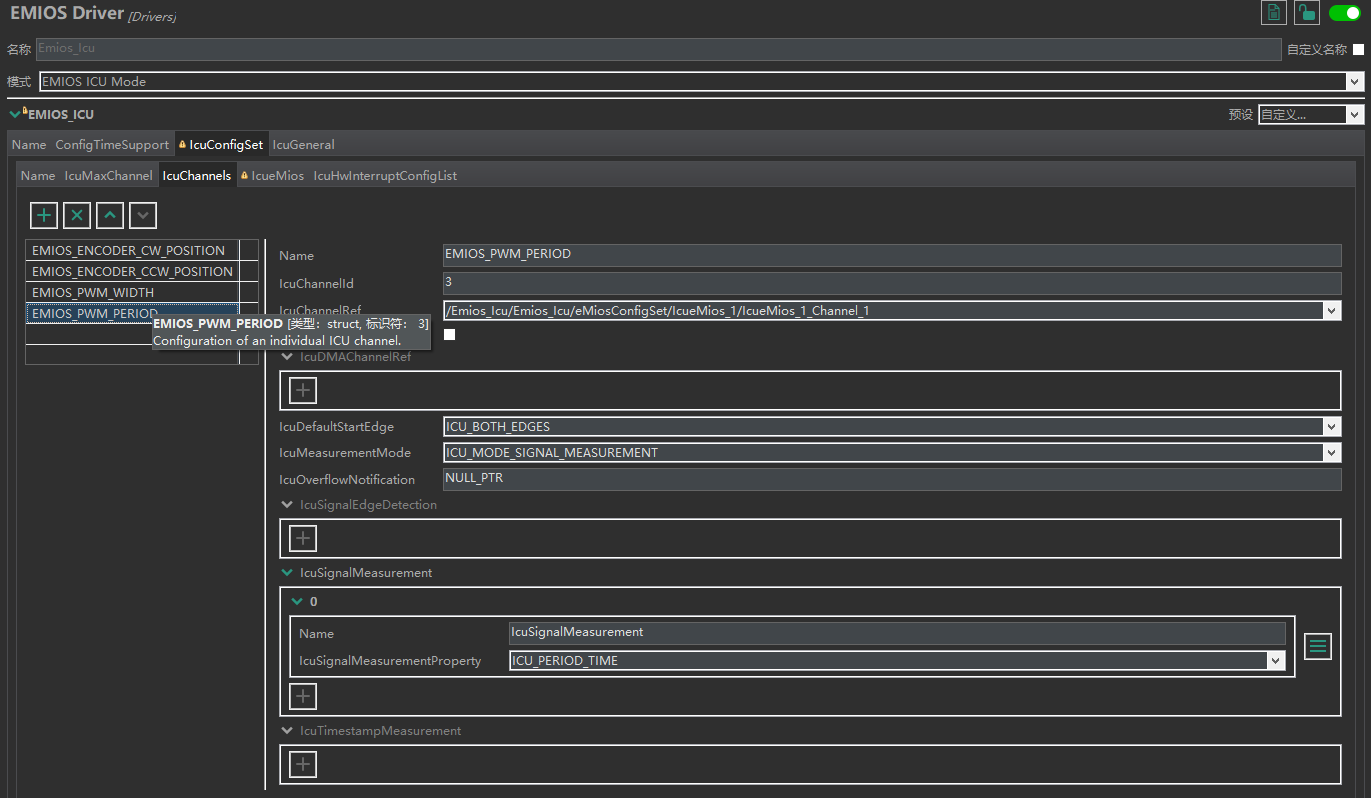Click the unlock padlock icon at top right
Viewport: 1371px width, 798px height.
pyautogui.click(x=1307, y=12)
